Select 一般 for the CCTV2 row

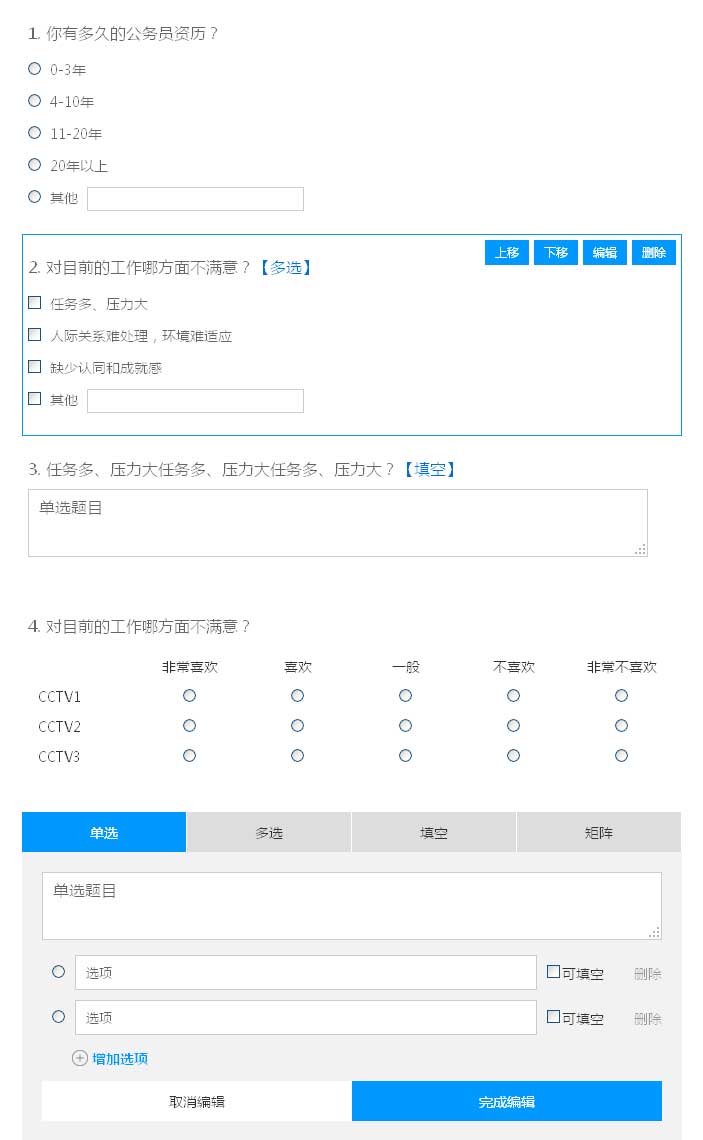coord(405,726)
